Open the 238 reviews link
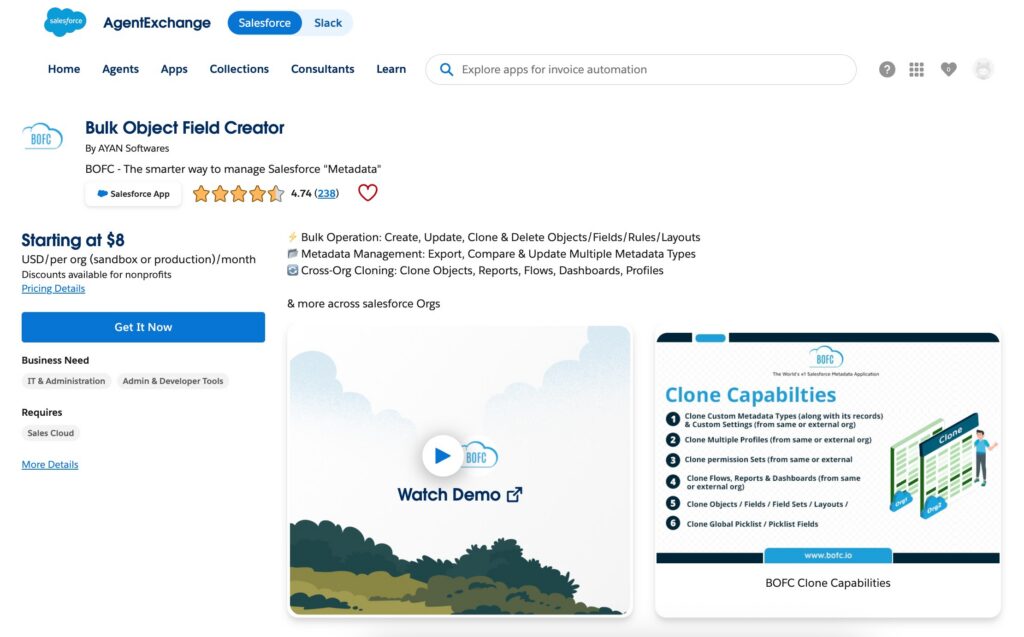 tap(327, 193)
